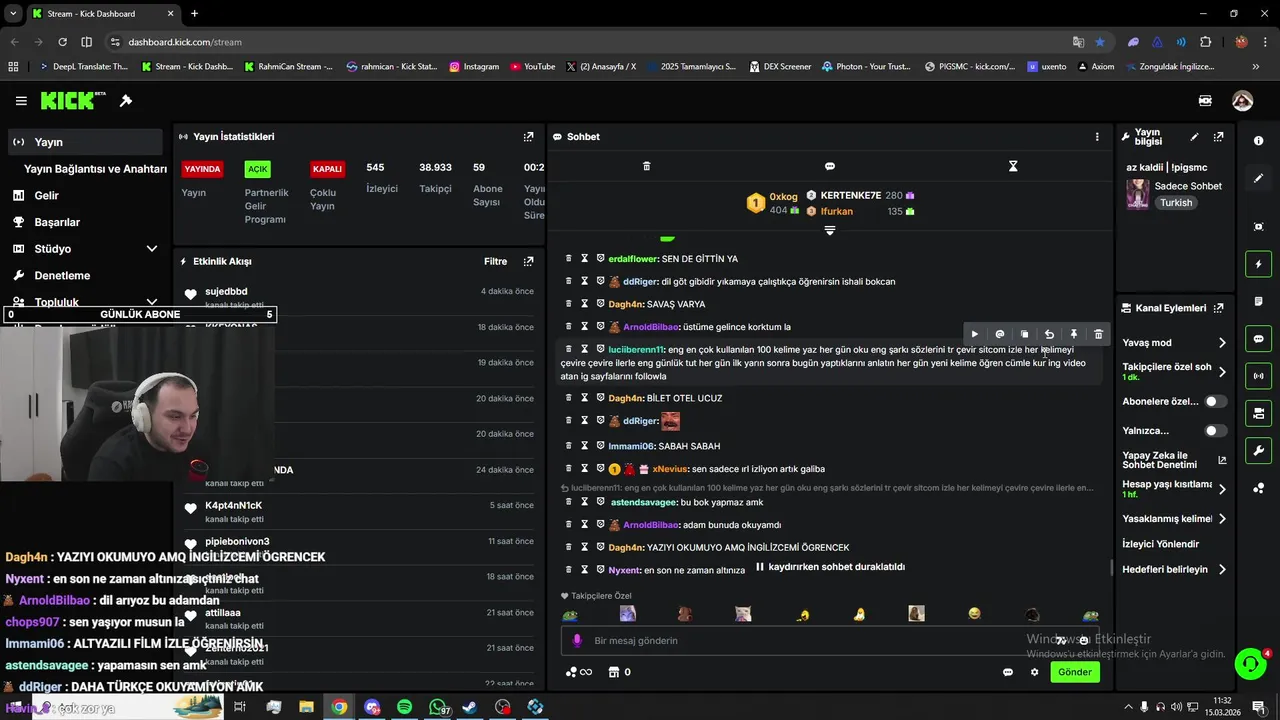Edit stream info with the pencil icon
Viewport: 1280px width, 720px height.
point(1194,137)
